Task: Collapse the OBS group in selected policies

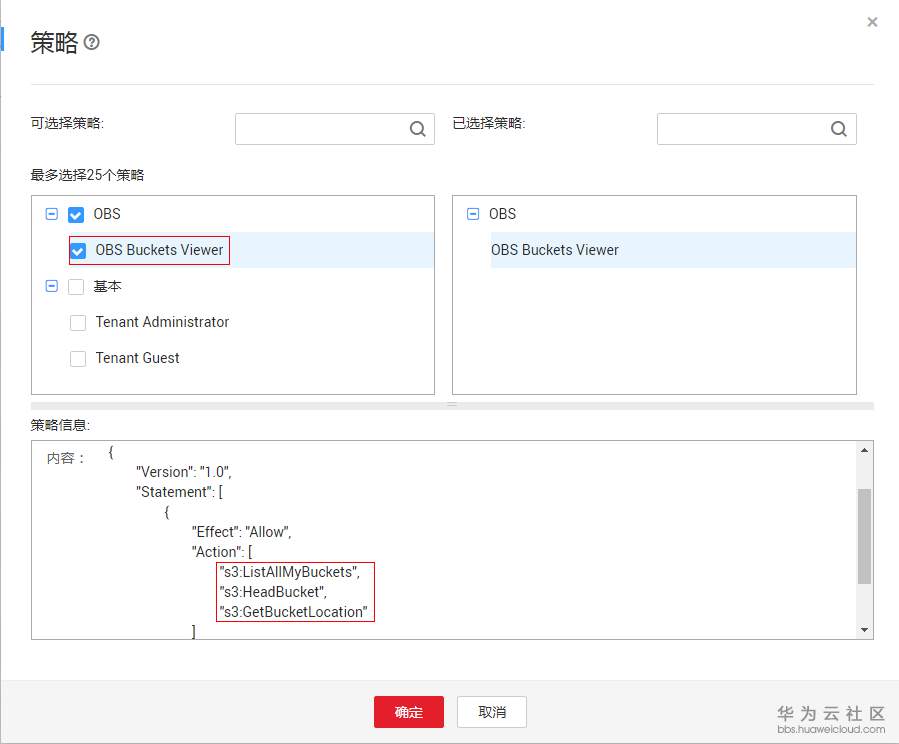Action: [473, 214]
